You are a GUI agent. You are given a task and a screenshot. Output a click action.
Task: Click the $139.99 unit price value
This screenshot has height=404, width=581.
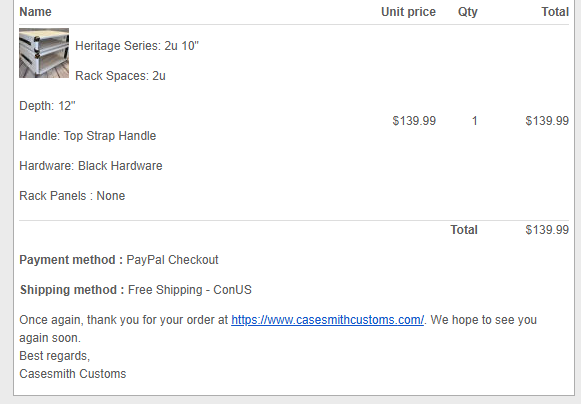click(x=414, y=121)
